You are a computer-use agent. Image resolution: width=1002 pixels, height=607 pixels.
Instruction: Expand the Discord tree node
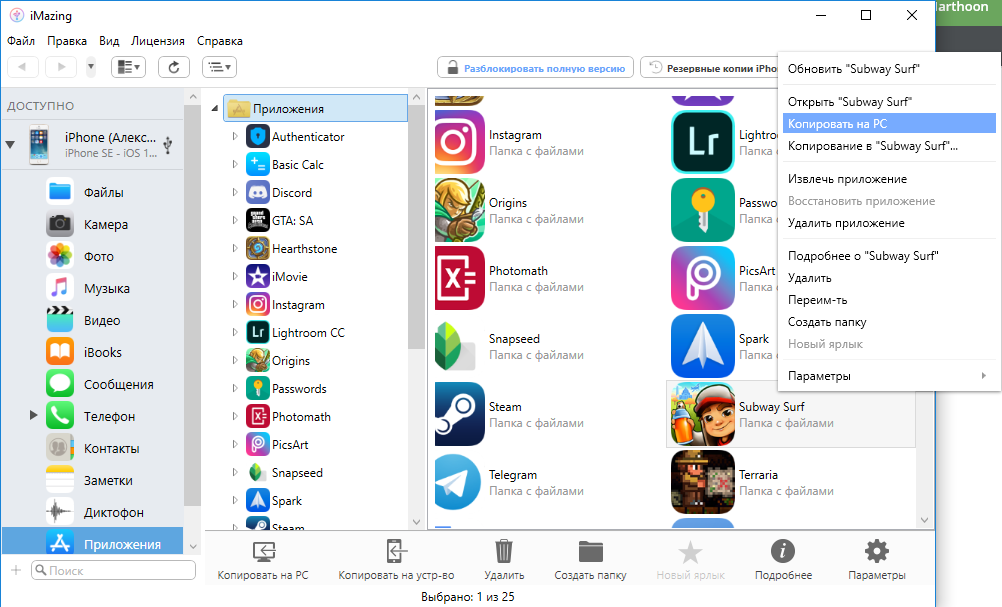tap(235, 192)
